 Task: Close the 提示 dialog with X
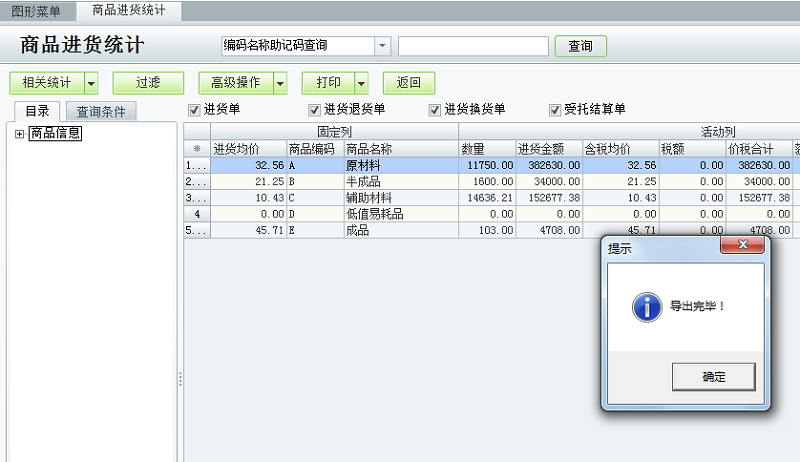click(742, 245)
